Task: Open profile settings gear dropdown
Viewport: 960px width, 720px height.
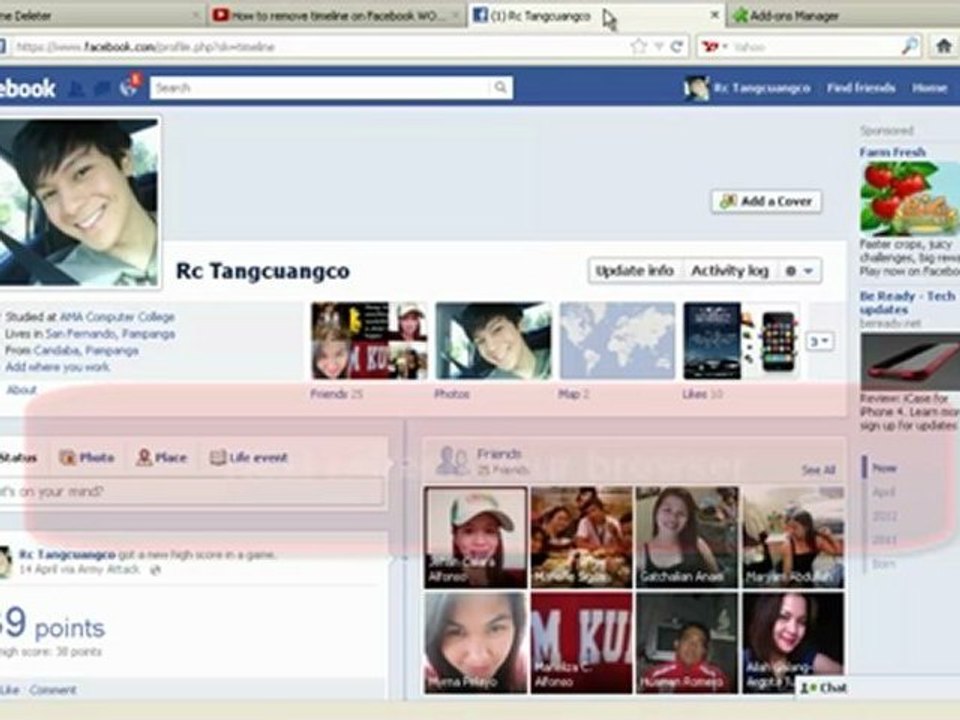Action: (799, 271)
